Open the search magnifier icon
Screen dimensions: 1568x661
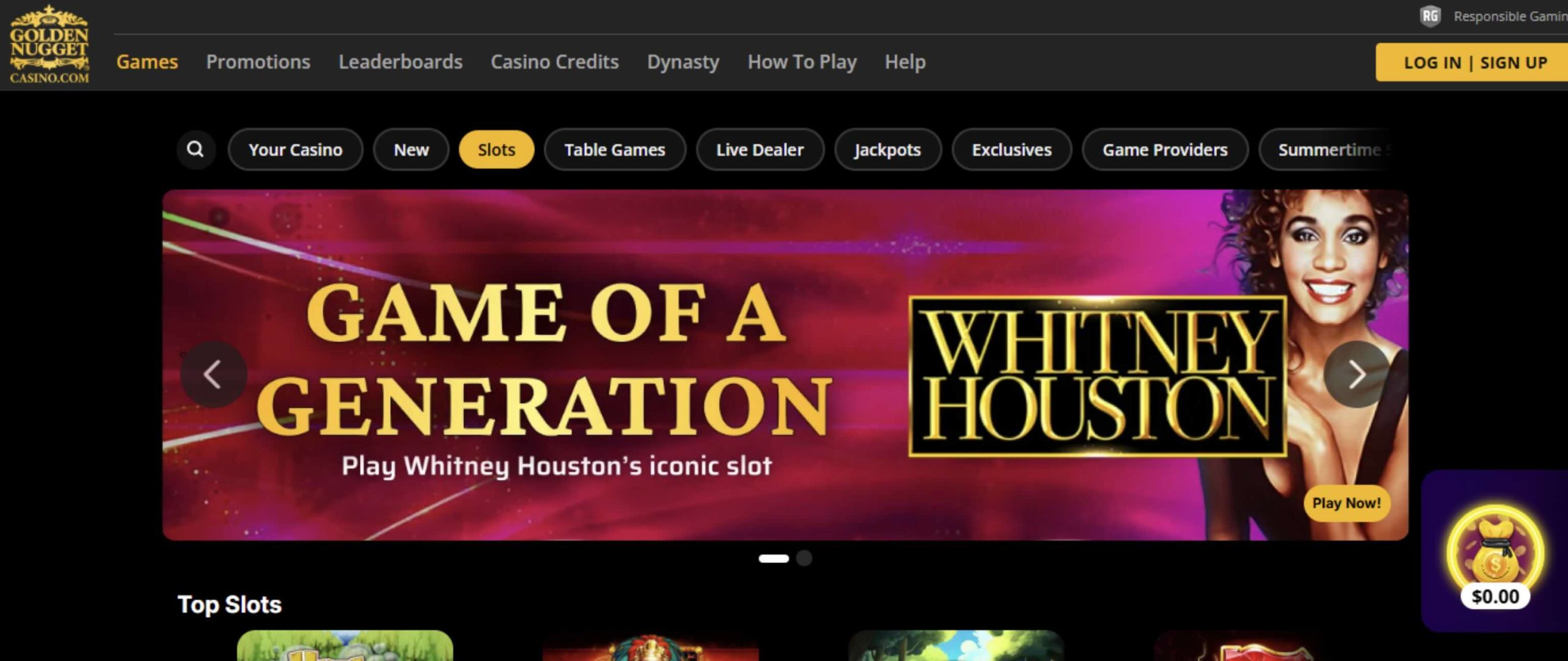(195, 149)
